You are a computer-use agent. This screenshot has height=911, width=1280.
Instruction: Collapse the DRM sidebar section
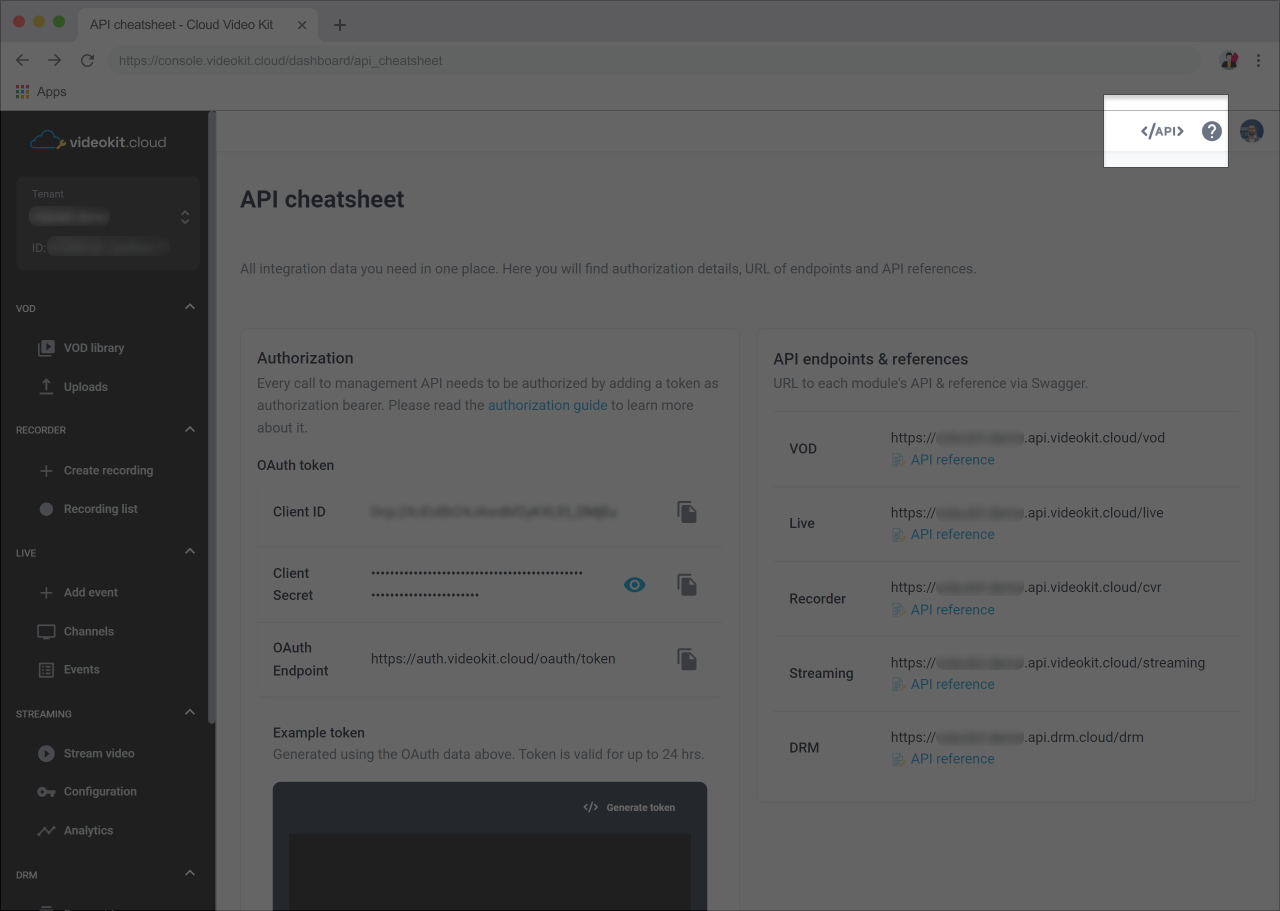click(190, 874)
